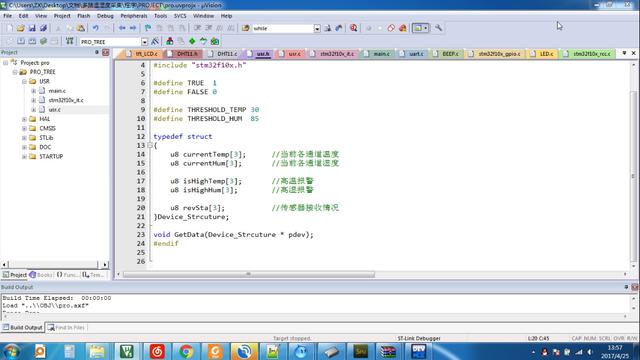Click the paste icon in toolbar

coord(81,28)
